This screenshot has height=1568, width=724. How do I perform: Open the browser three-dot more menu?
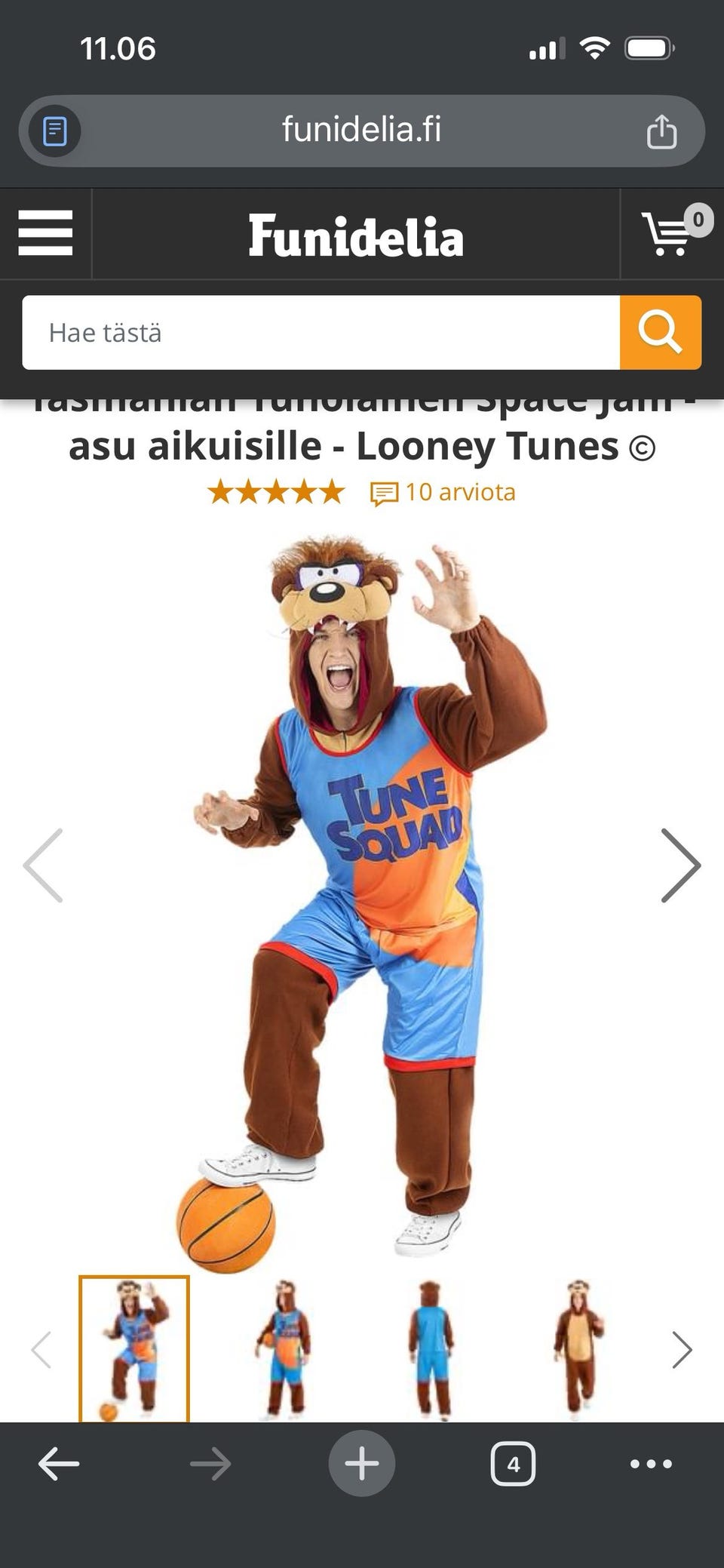pyautogui.click(x=651, y=1464)
